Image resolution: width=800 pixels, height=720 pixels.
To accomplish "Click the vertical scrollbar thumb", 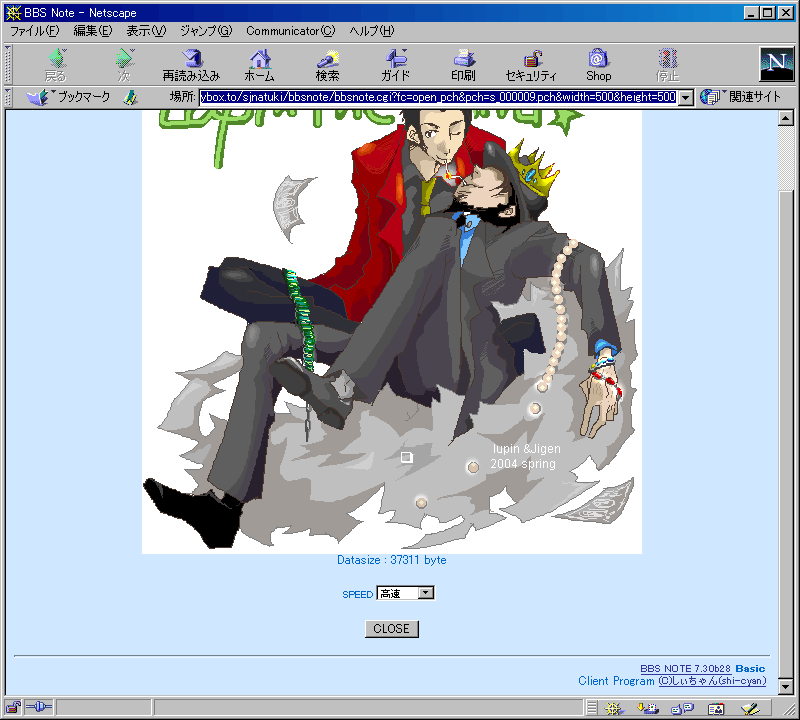I will coord(786,436).
